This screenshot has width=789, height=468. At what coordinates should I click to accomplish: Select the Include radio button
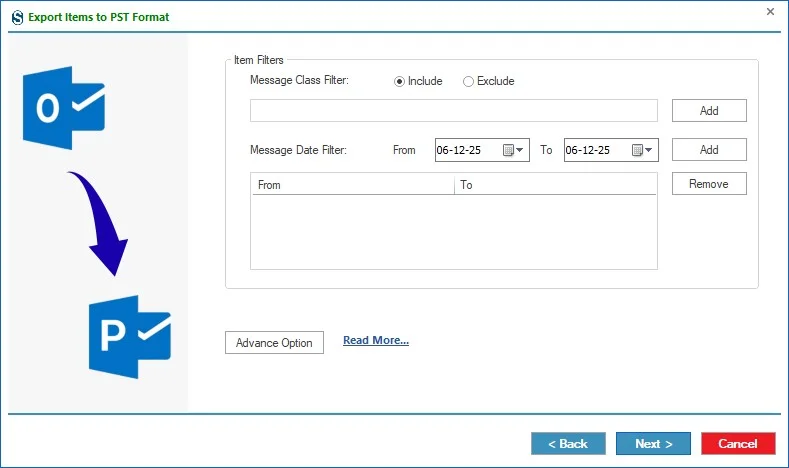click(400, 82)
